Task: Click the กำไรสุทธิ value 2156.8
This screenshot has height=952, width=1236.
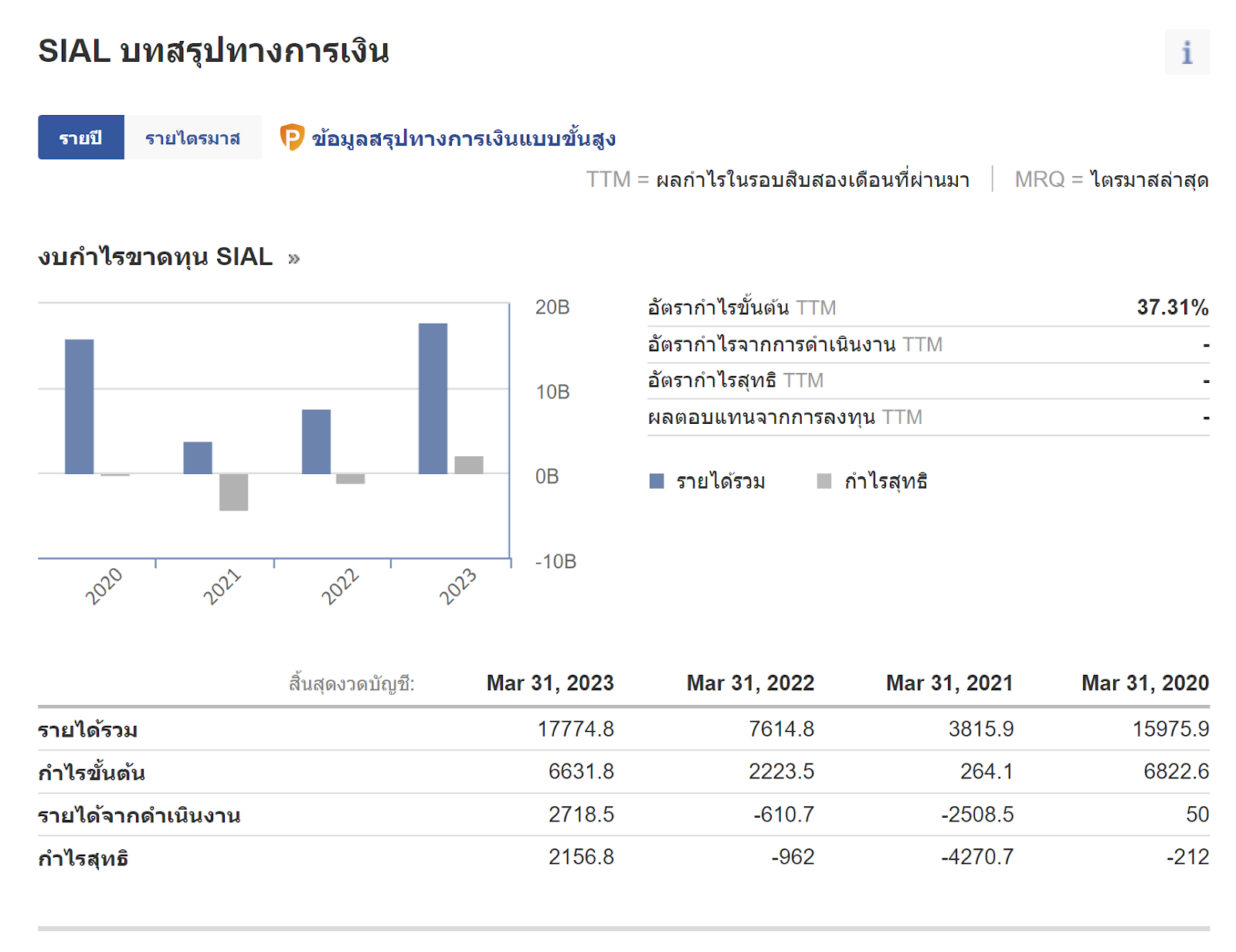Action: click(581, 857)
